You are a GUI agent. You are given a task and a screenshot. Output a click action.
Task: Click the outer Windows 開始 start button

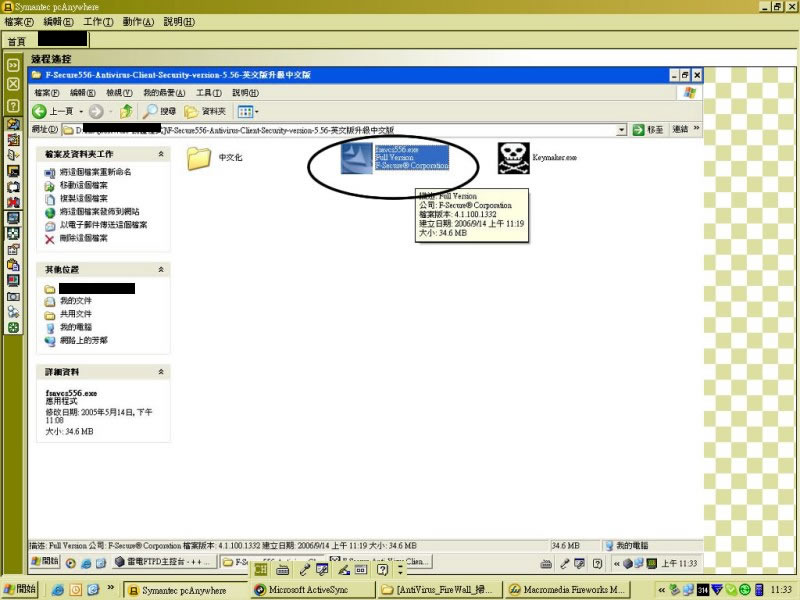pyautogui.click(x=20, y=589)
